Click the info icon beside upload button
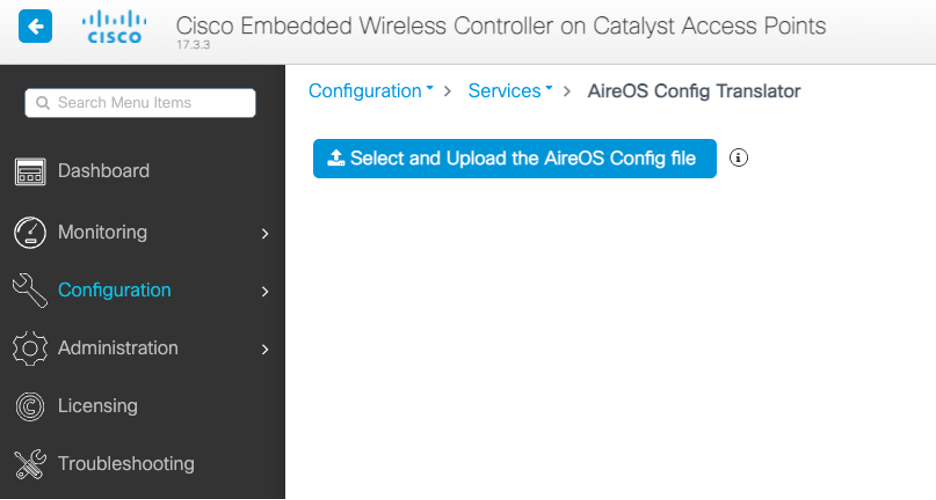The width and height of the screenshot is (936, 500). (x=739, y=158)
